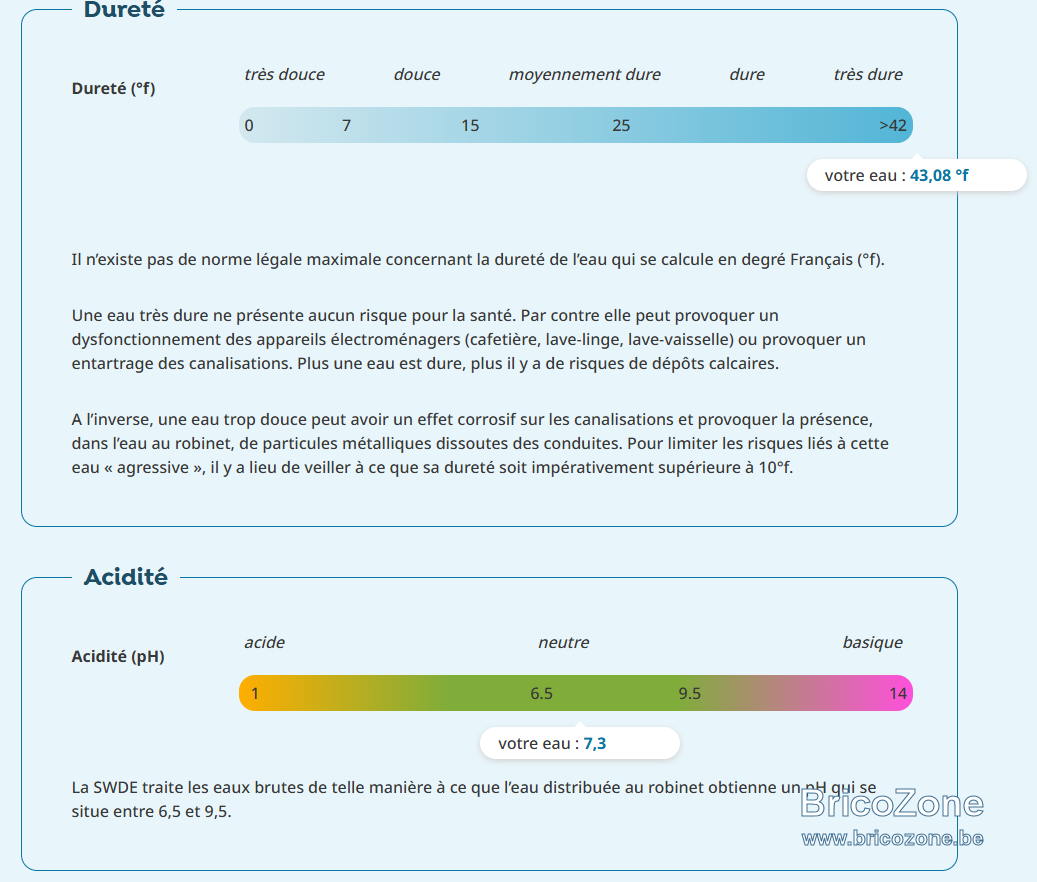
Task: Click the 'acide' pH label
Action: click(265, 643)
